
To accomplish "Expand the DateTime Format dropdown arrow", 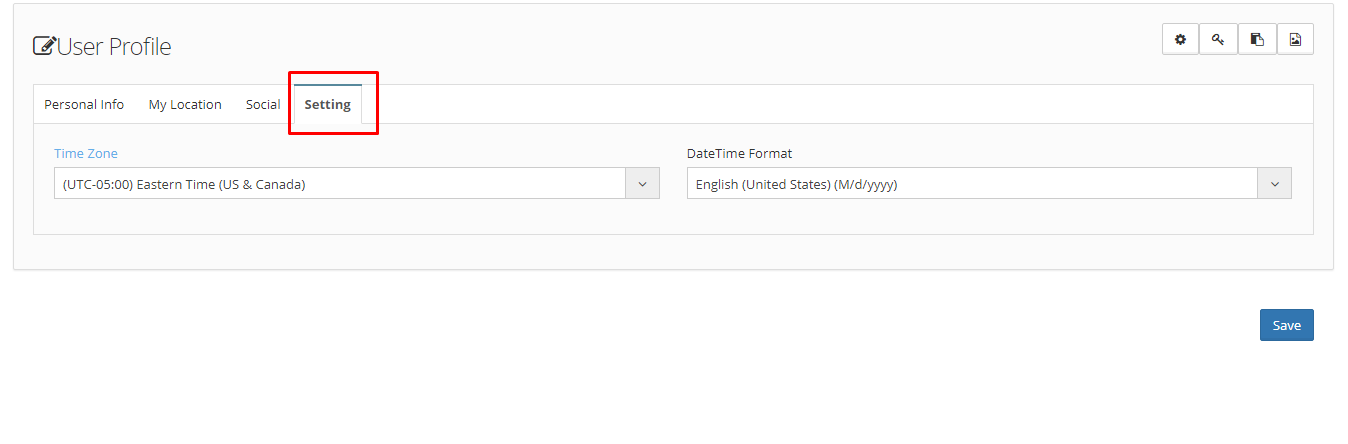I will click(x=1274, y=183).
